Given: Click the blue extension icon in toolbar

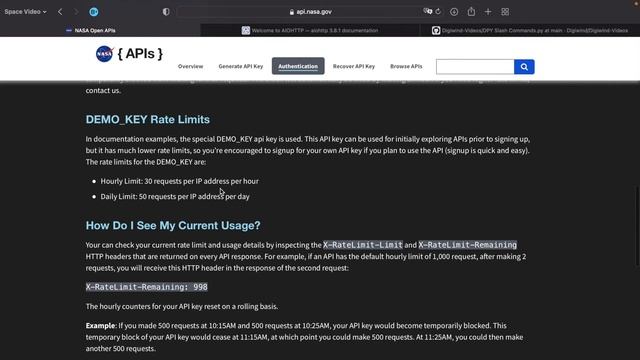Looking at the screenshot, I should pyautogui.click(x=94, y=12).
